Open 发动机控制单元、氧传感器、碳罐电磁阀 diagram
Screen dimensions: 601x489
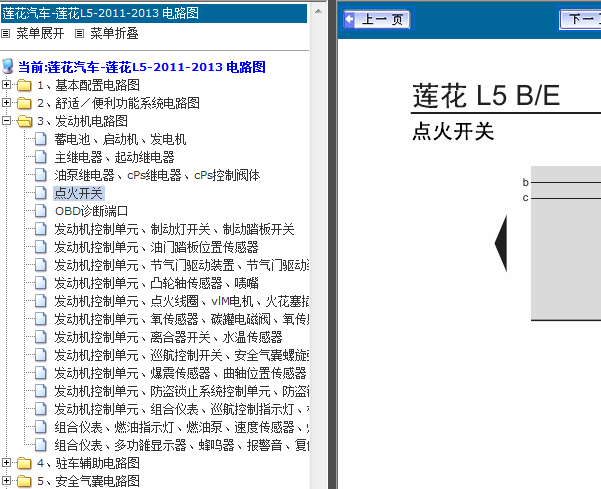181,319
